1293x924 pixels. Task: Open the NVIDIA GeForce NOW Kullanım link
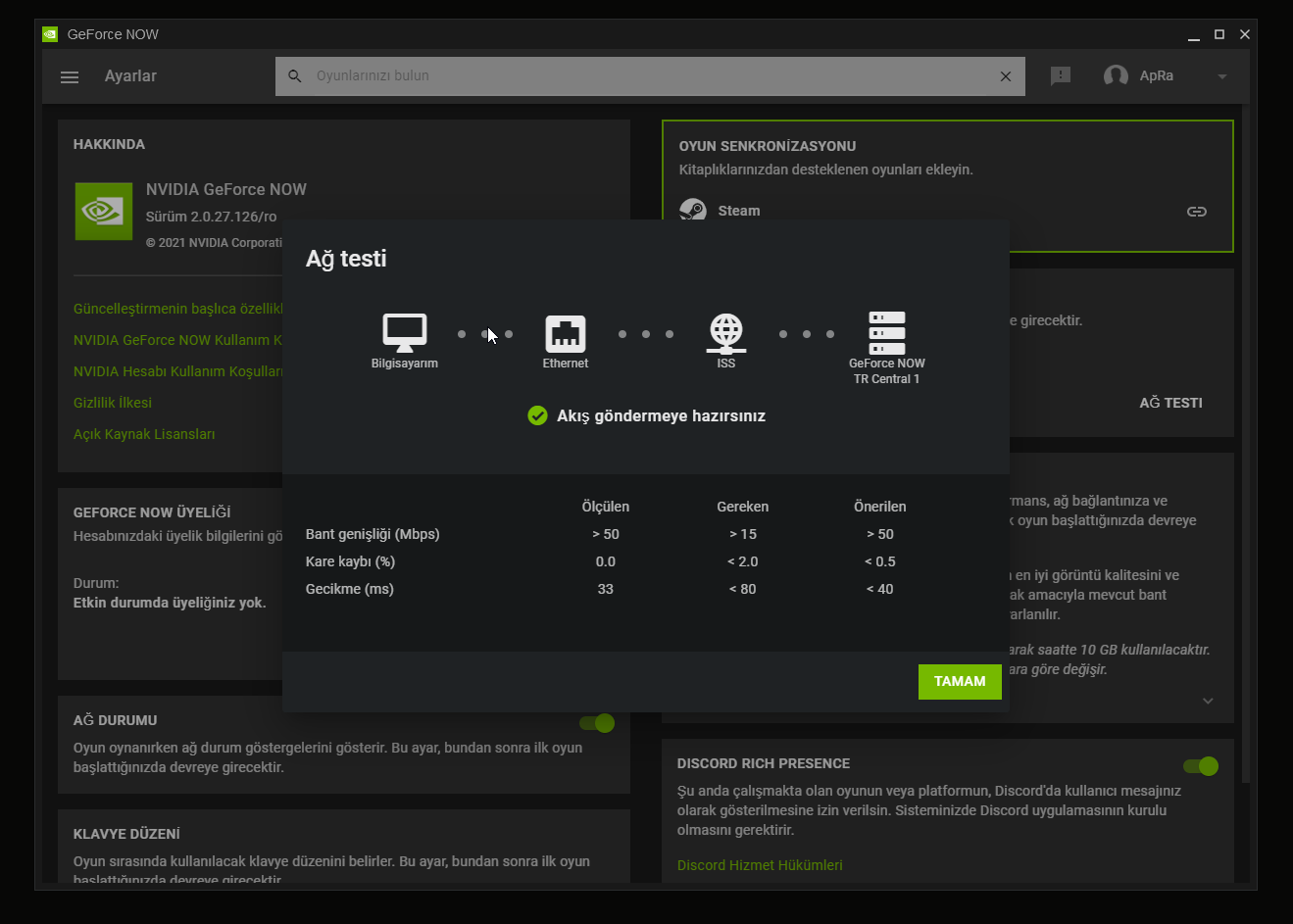click(177, 340)
